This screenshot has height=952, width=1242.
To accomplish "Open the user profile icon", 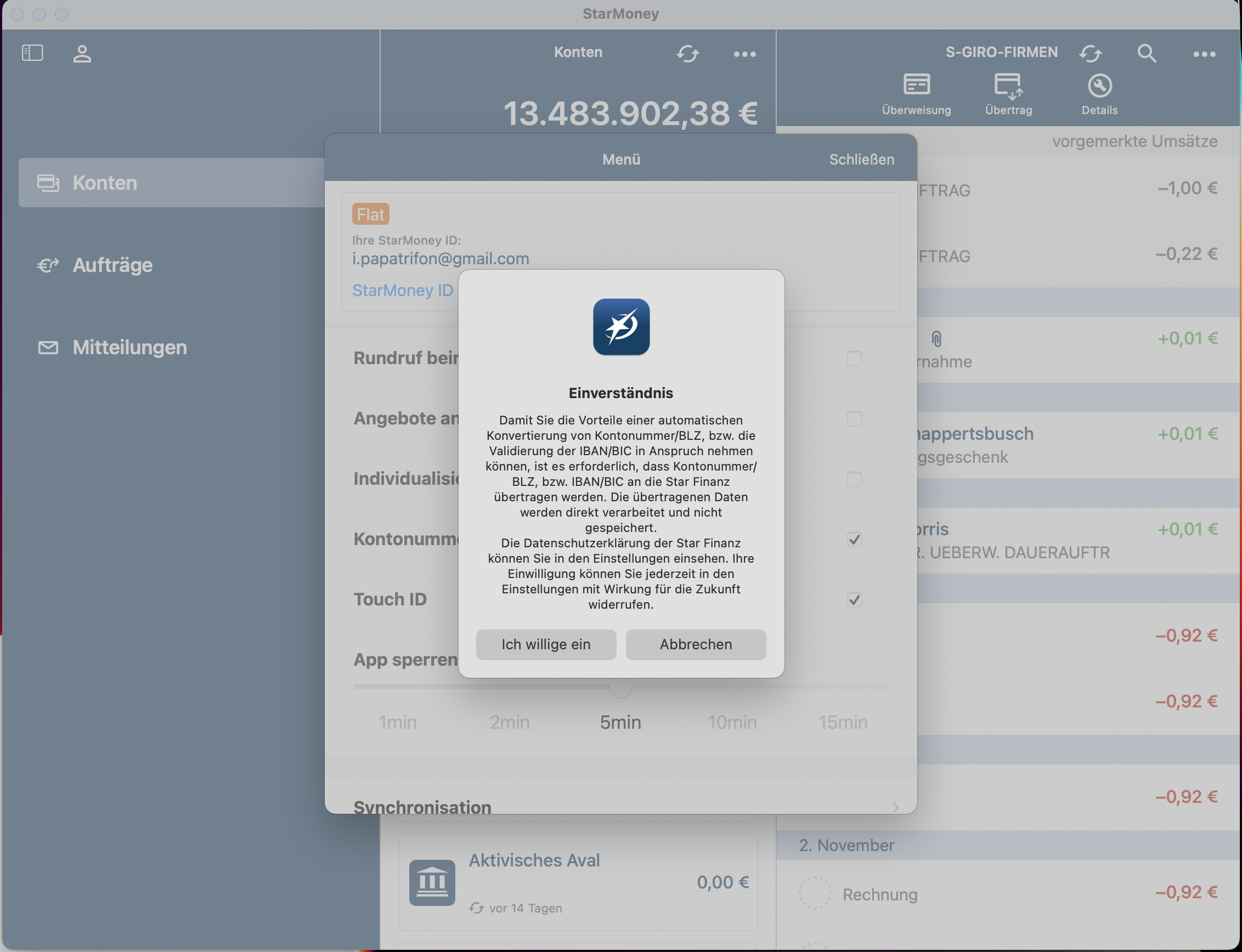I will coord(82,53).
